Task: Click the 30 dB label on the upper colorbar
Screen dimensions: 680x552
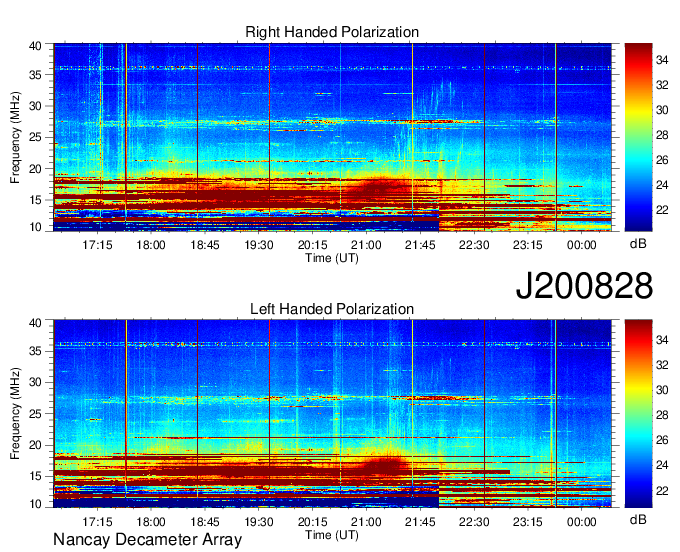Action: pos(662,110)
